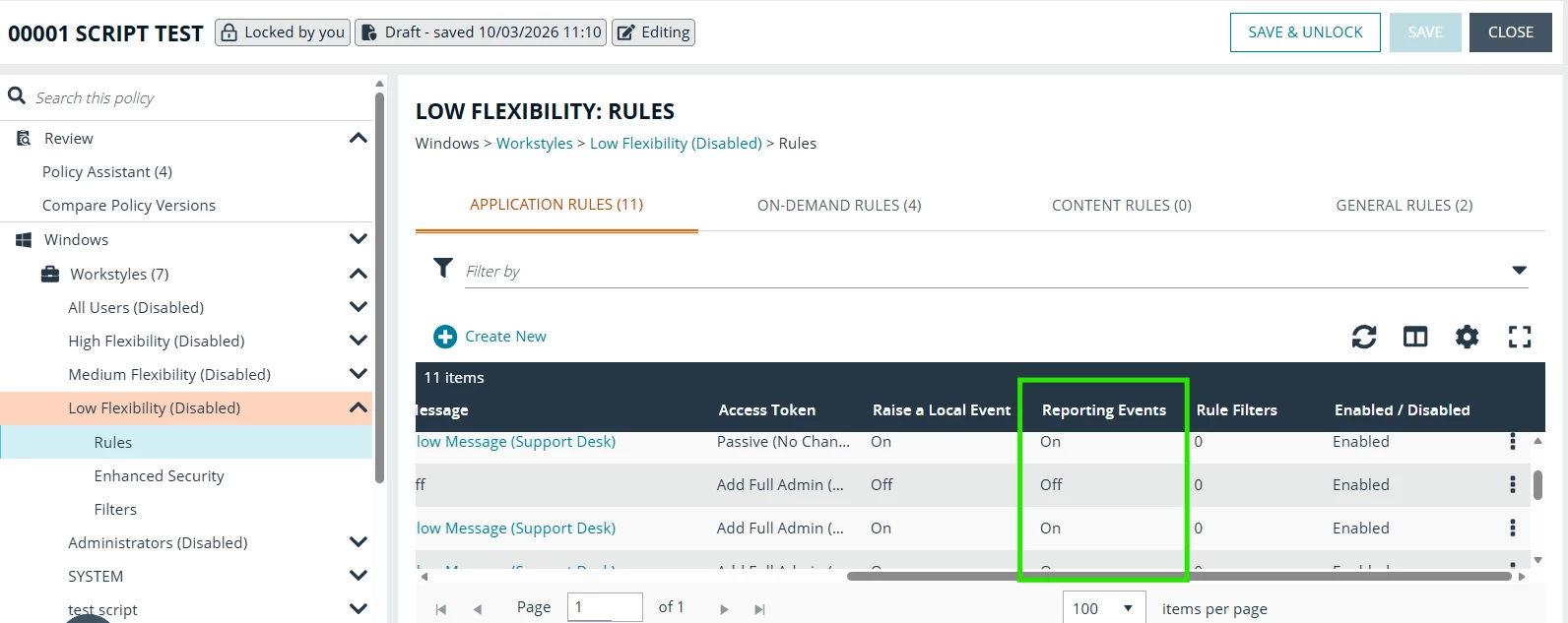Click the grid horizontal scrollbar
The image size is (1568, 623).
pyautogui.click(x=1179, y=576)
